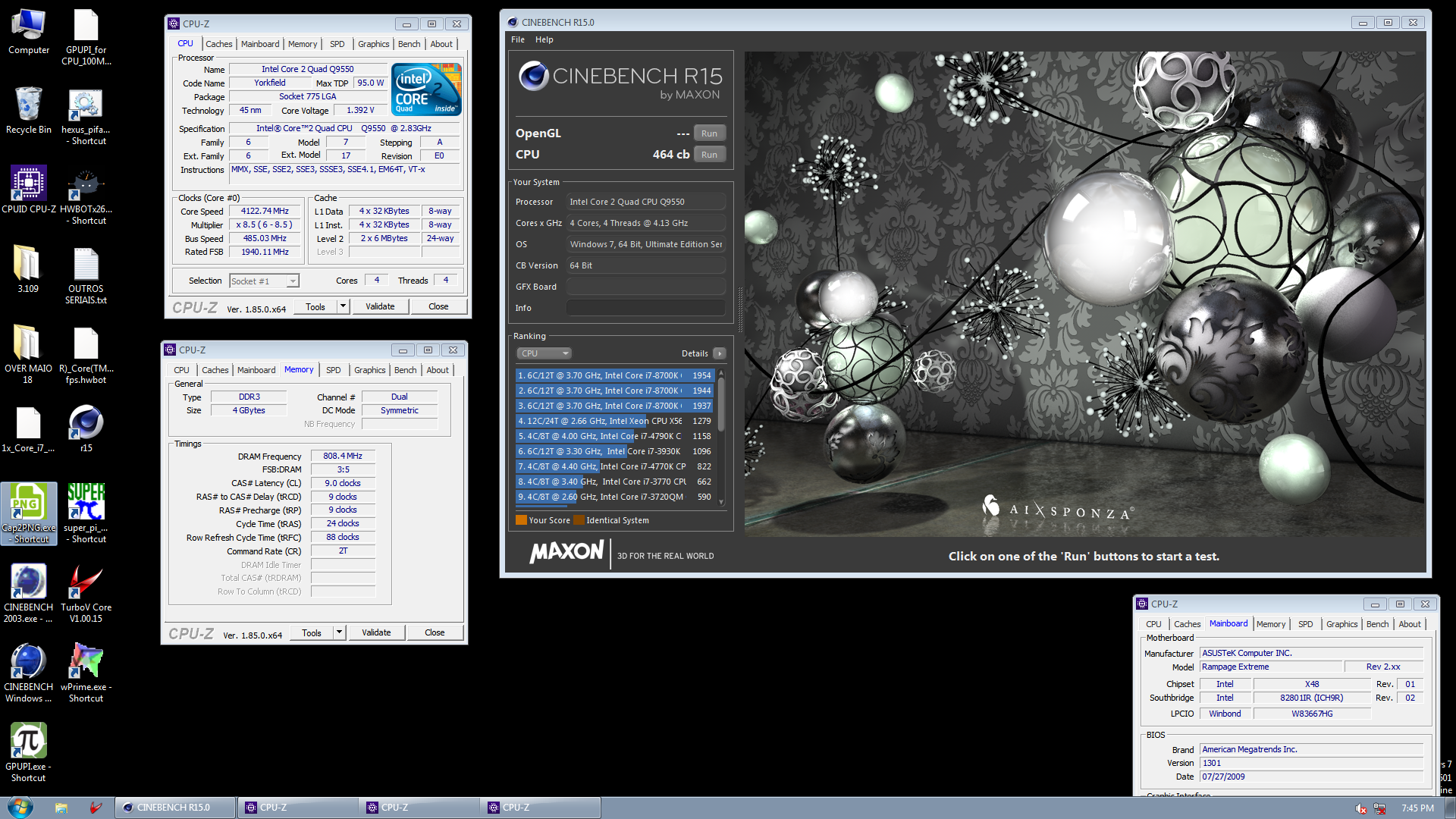Select the super_pi Shortcut icon

click(86, 513)
